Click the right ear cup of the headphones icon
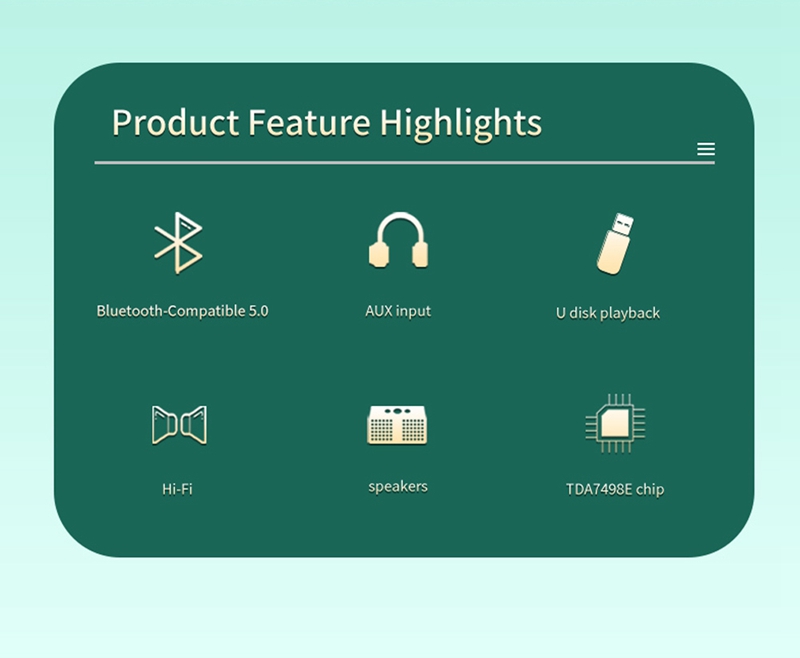The width and height of the screenshot is (800, 658). tap(420, 255)
